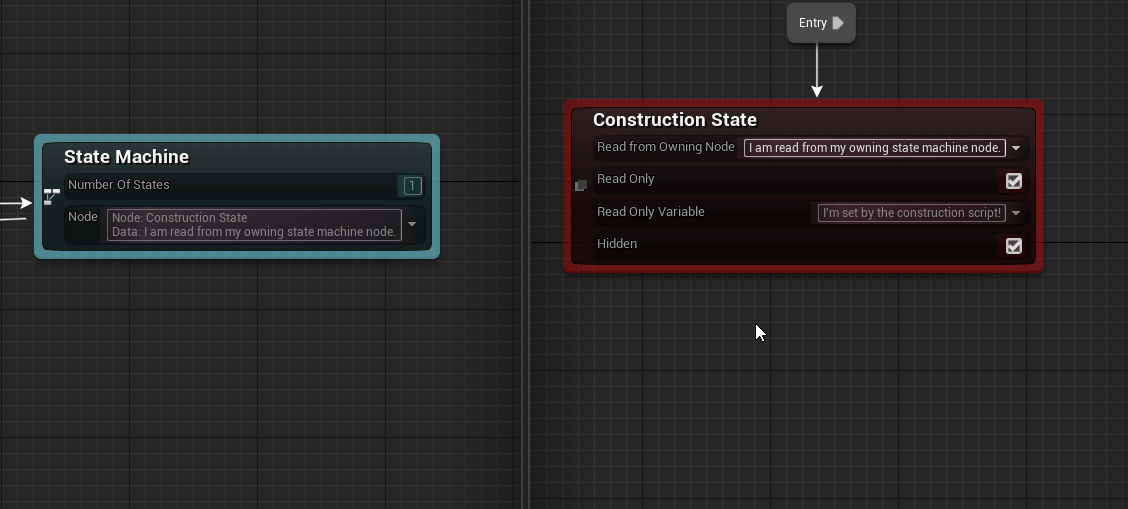
Task: Click the Number Of States value box
Action: point(411,186)
